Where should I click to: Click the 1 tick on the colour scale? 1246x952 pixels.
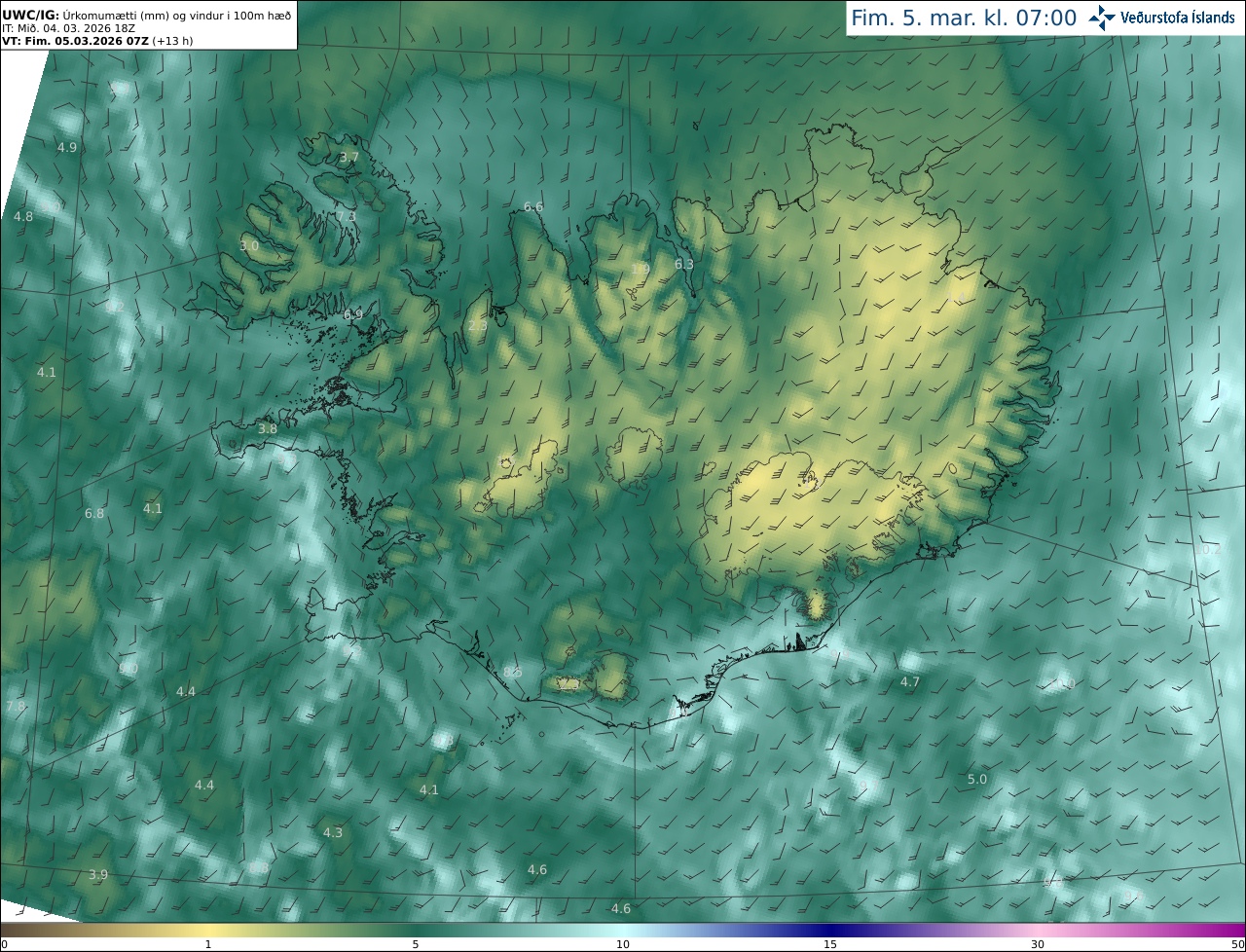click(x=208, y=944)
